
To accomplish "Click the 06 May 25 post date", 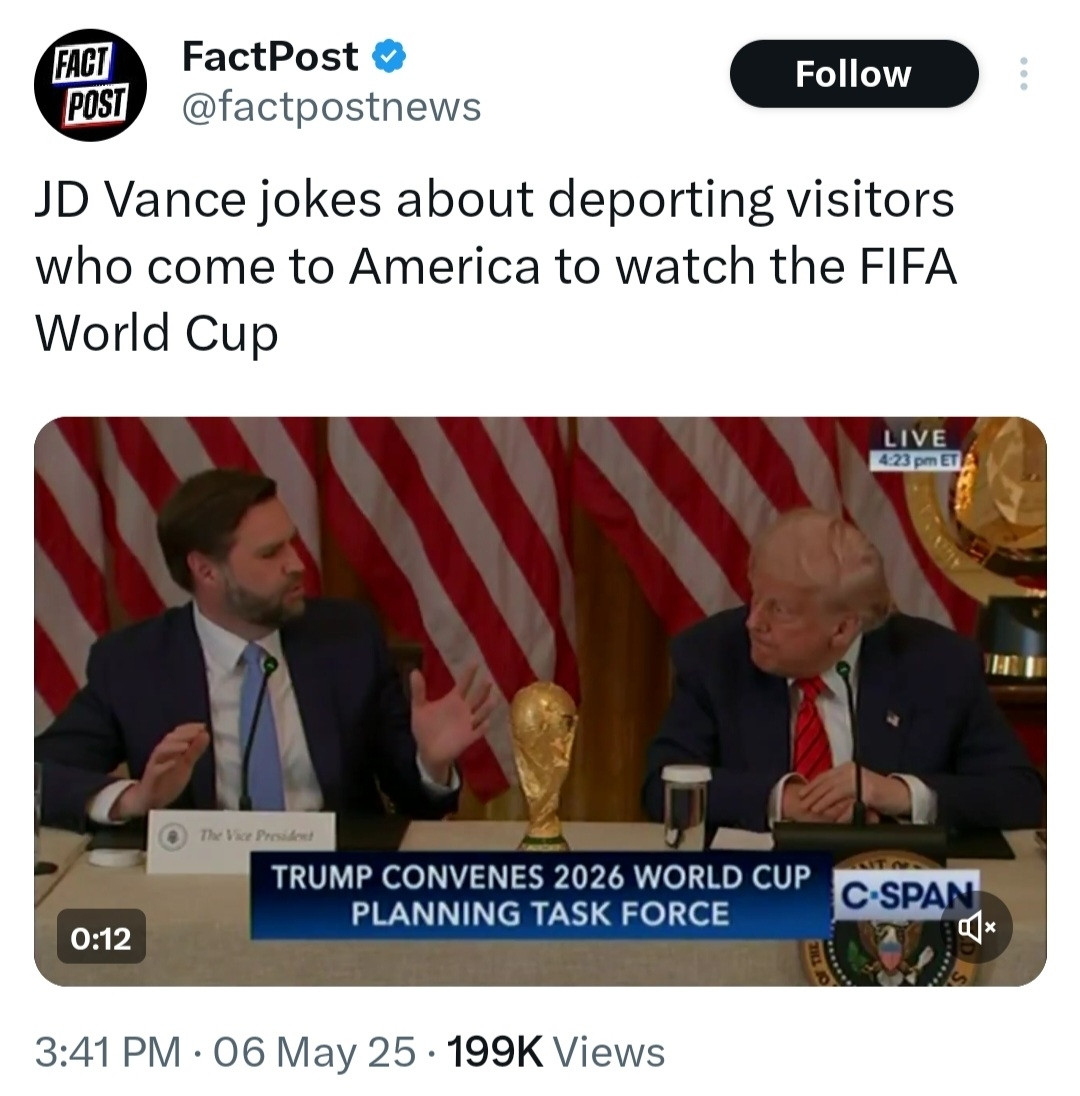I will [x=314, y=1051].
